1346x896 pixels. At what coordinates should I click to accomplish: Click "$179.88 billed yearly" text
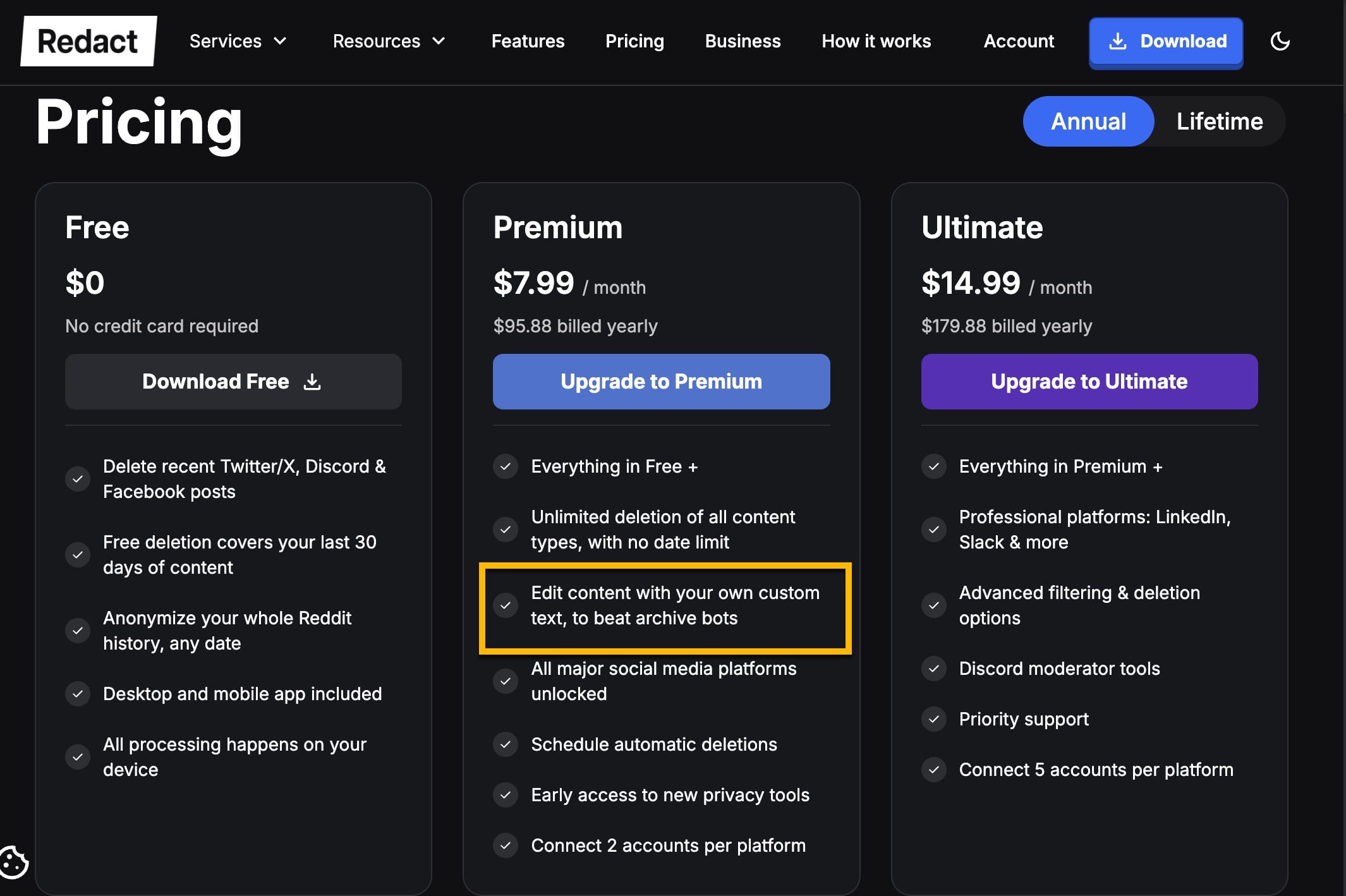pyautogui.click(x=1007, y=326)
